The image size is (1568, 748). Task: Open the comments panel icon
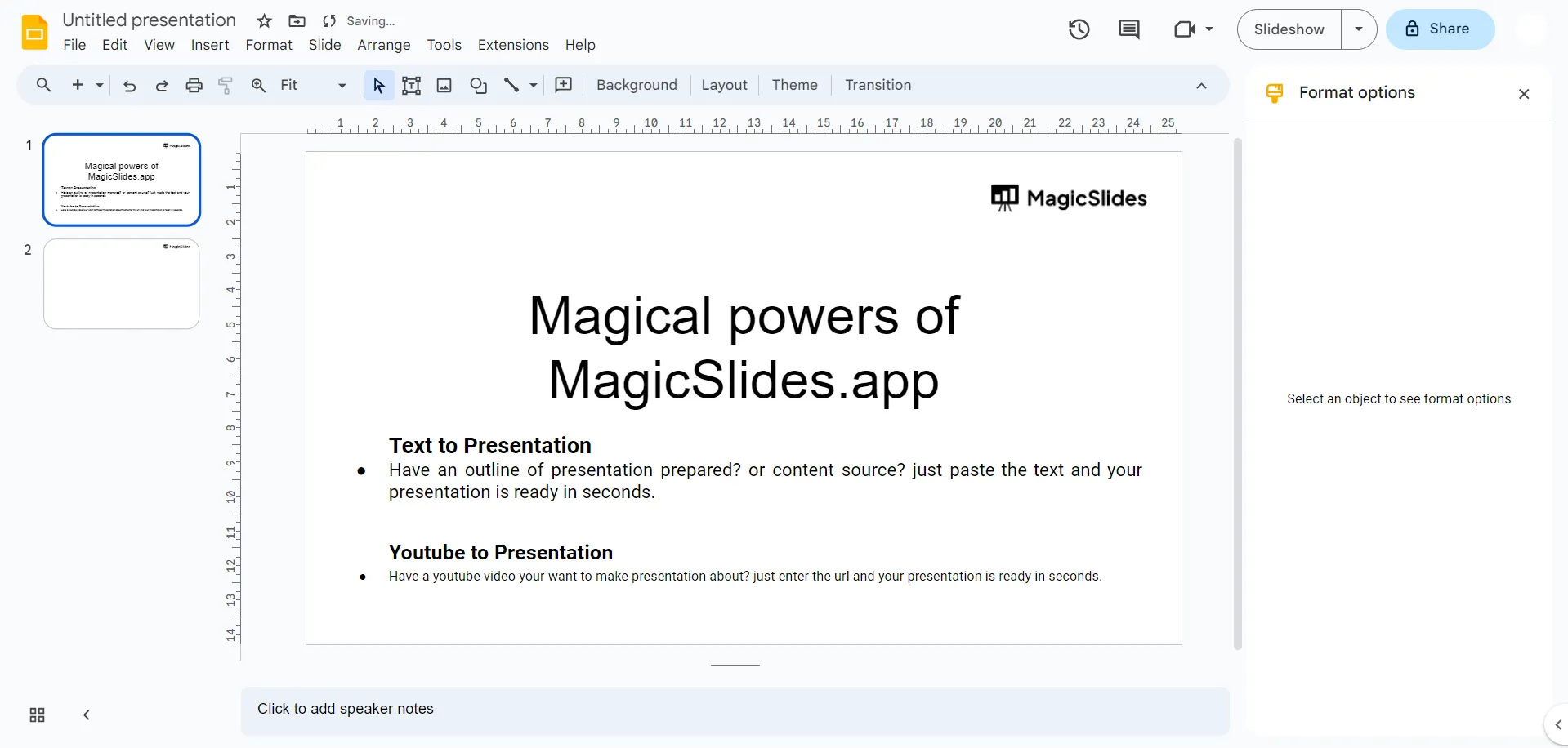1129,29
